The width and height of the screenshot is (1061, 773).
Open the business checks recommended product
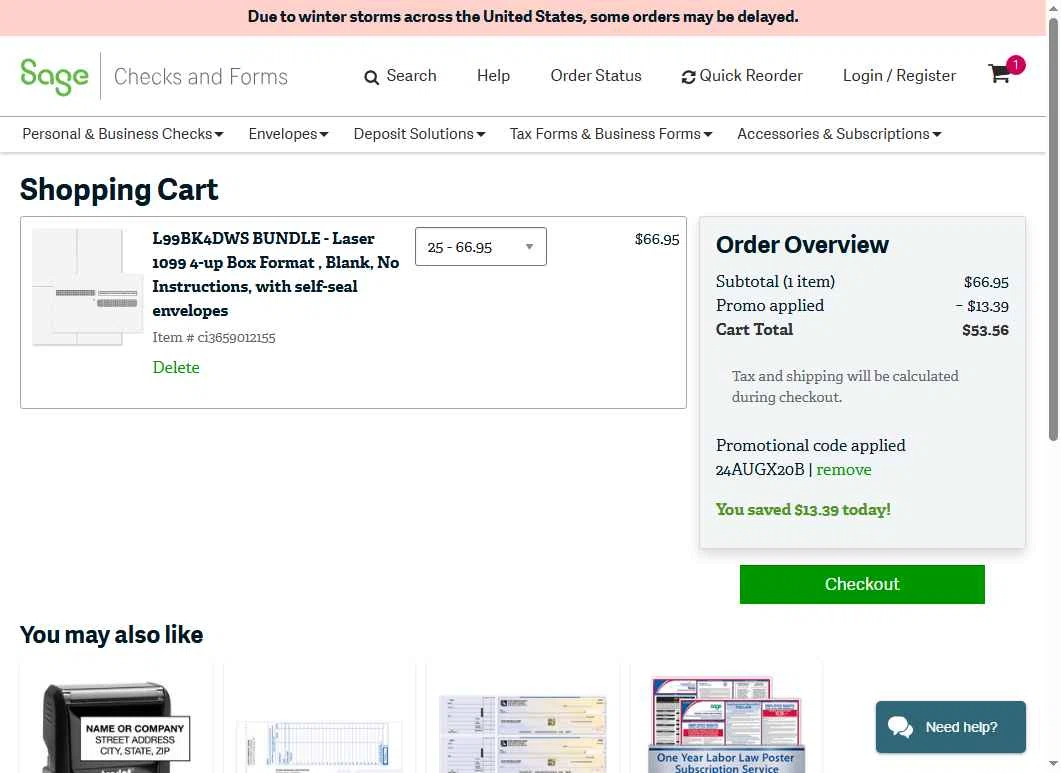(522, 734)
